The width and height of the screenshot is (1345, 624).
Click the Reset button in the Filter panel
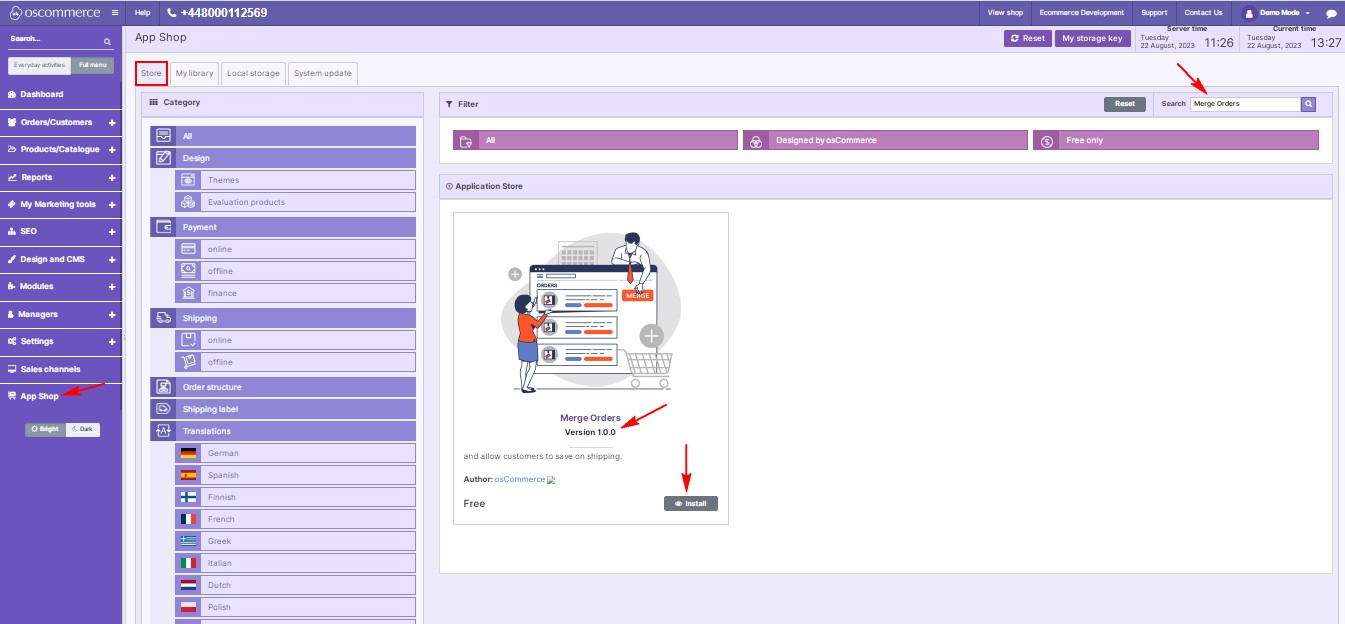(x=1125, y=104)
